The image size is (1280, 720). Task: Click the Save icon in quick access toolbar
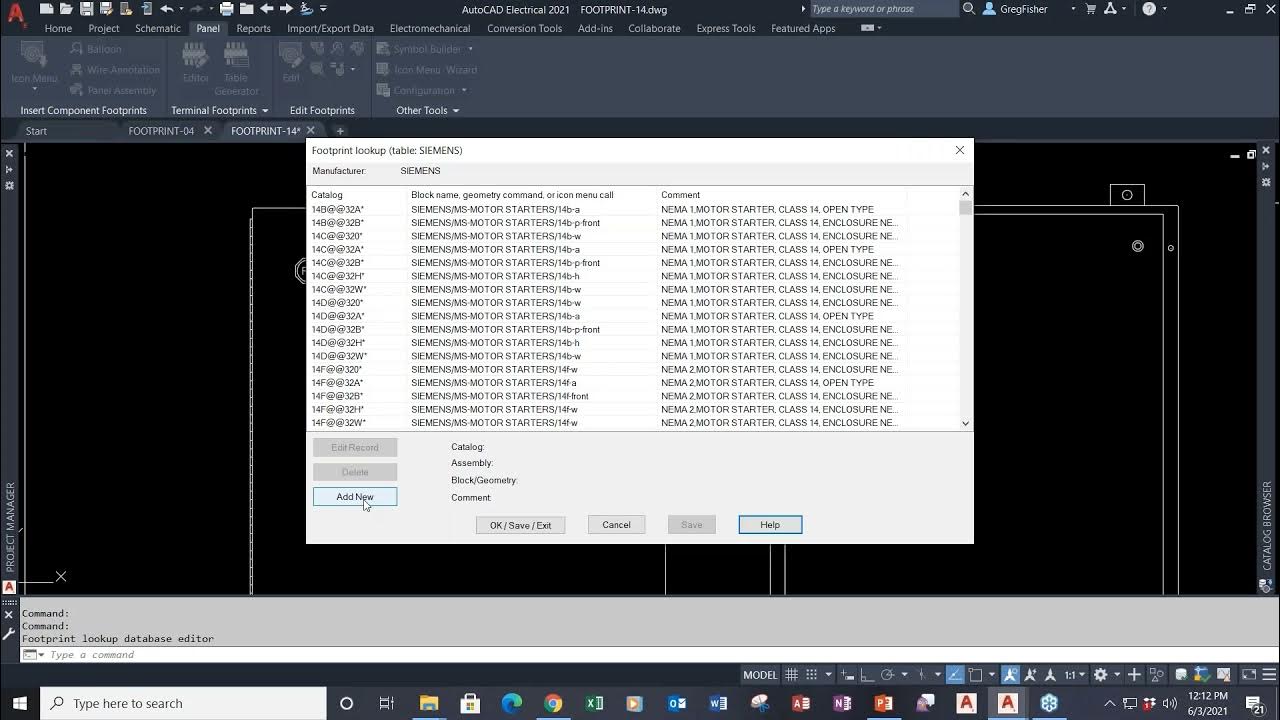(87, 9)
